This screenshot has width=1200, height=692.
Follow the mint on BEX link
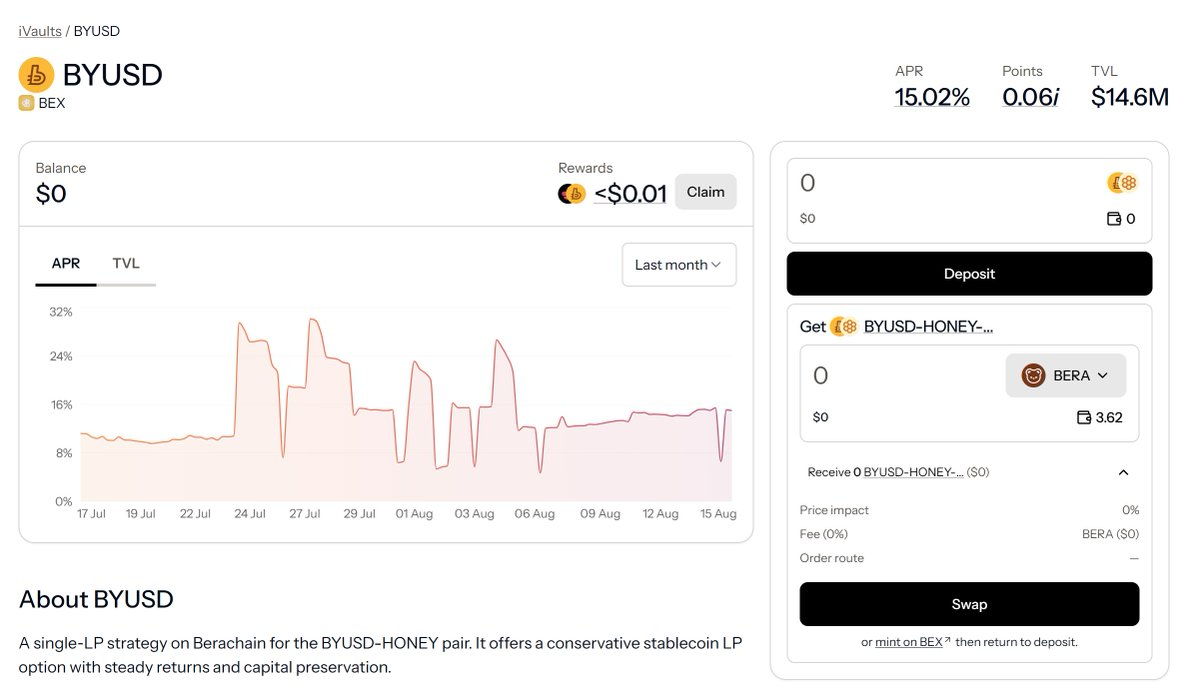click(911, 642)
